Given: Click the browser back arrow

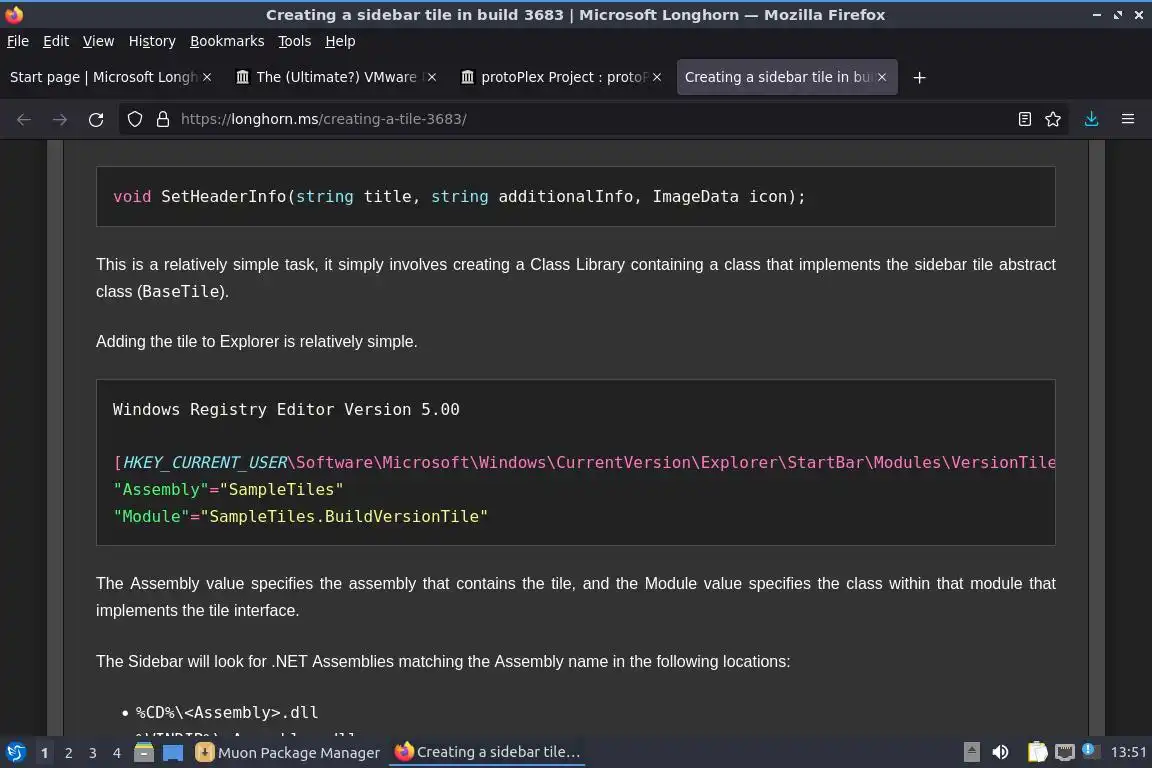Looking at the screenshot, I should [x=24, y=119].
